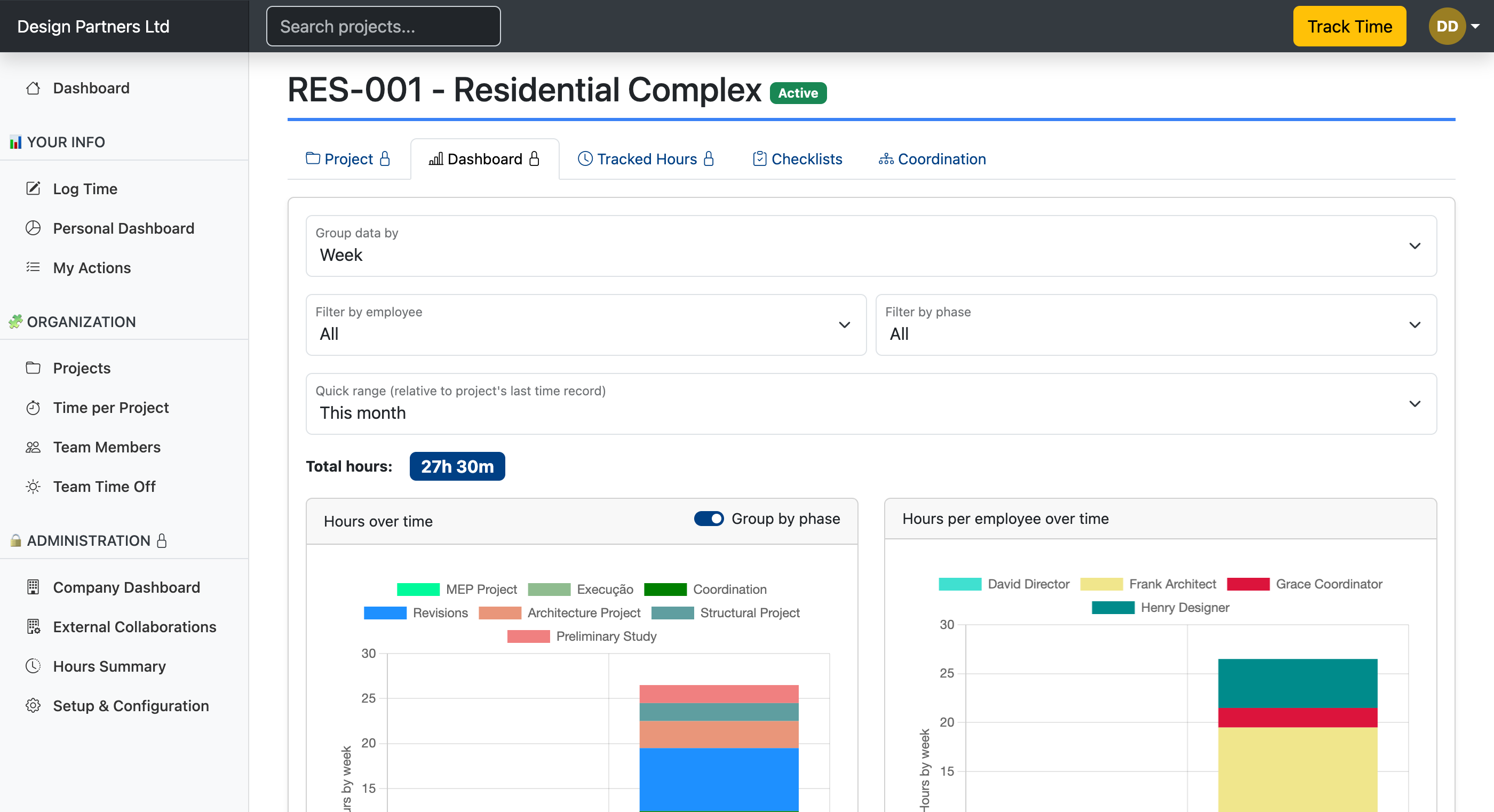The image size is (1494, 812).
Task: Switch to the Project tab
Action: [x=348, y=159]
